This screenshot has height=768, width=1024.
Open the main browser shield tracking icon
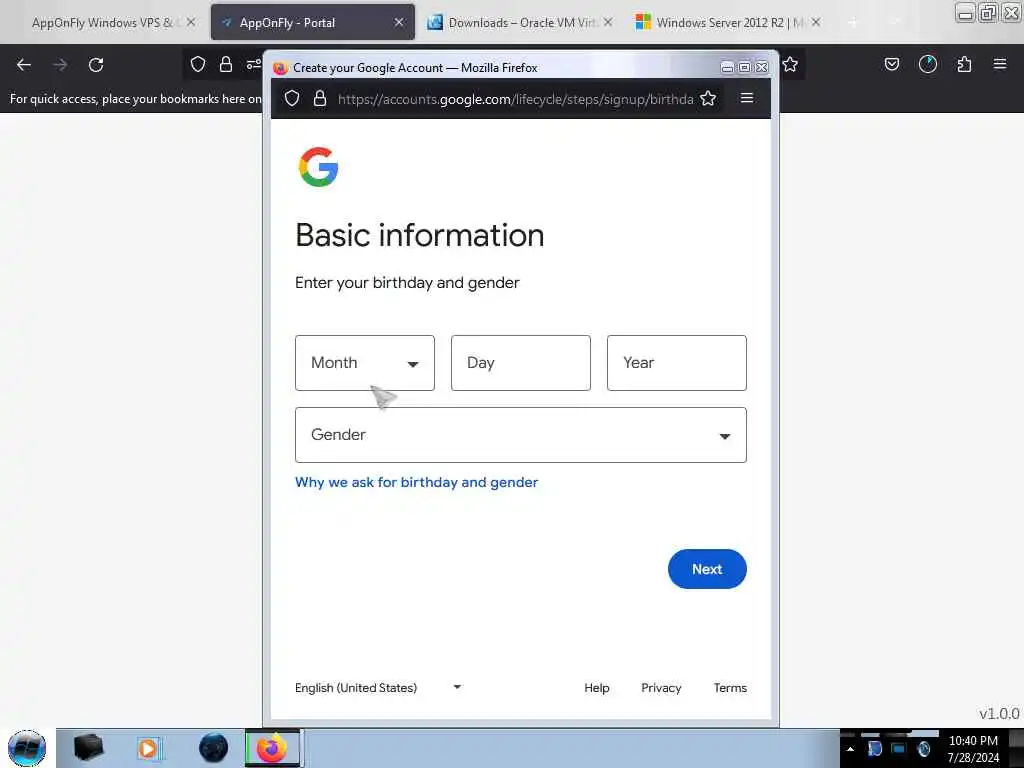pyautogui.click(x=198, y=64)
